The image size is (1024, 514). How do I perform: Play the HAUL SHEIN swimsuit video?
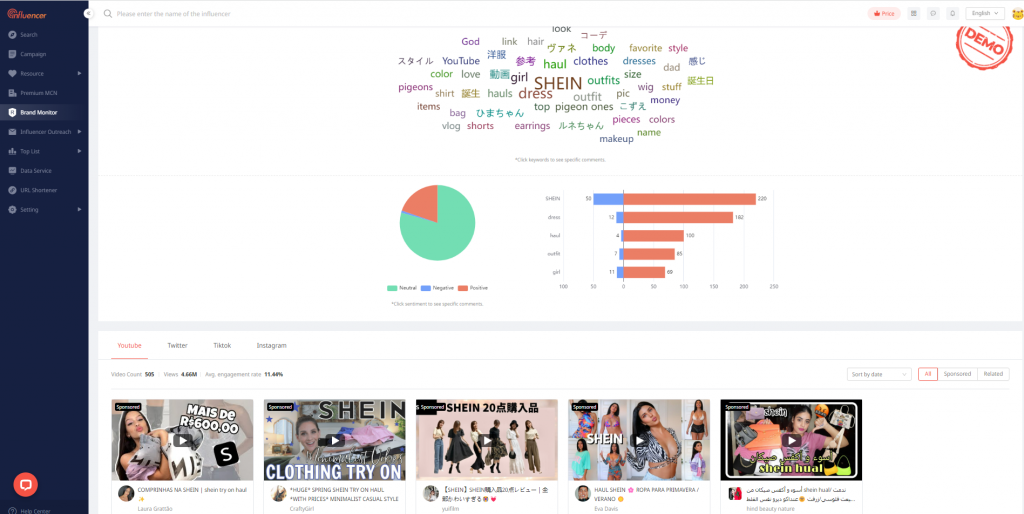pyautogui.click(x=639, y=440)
